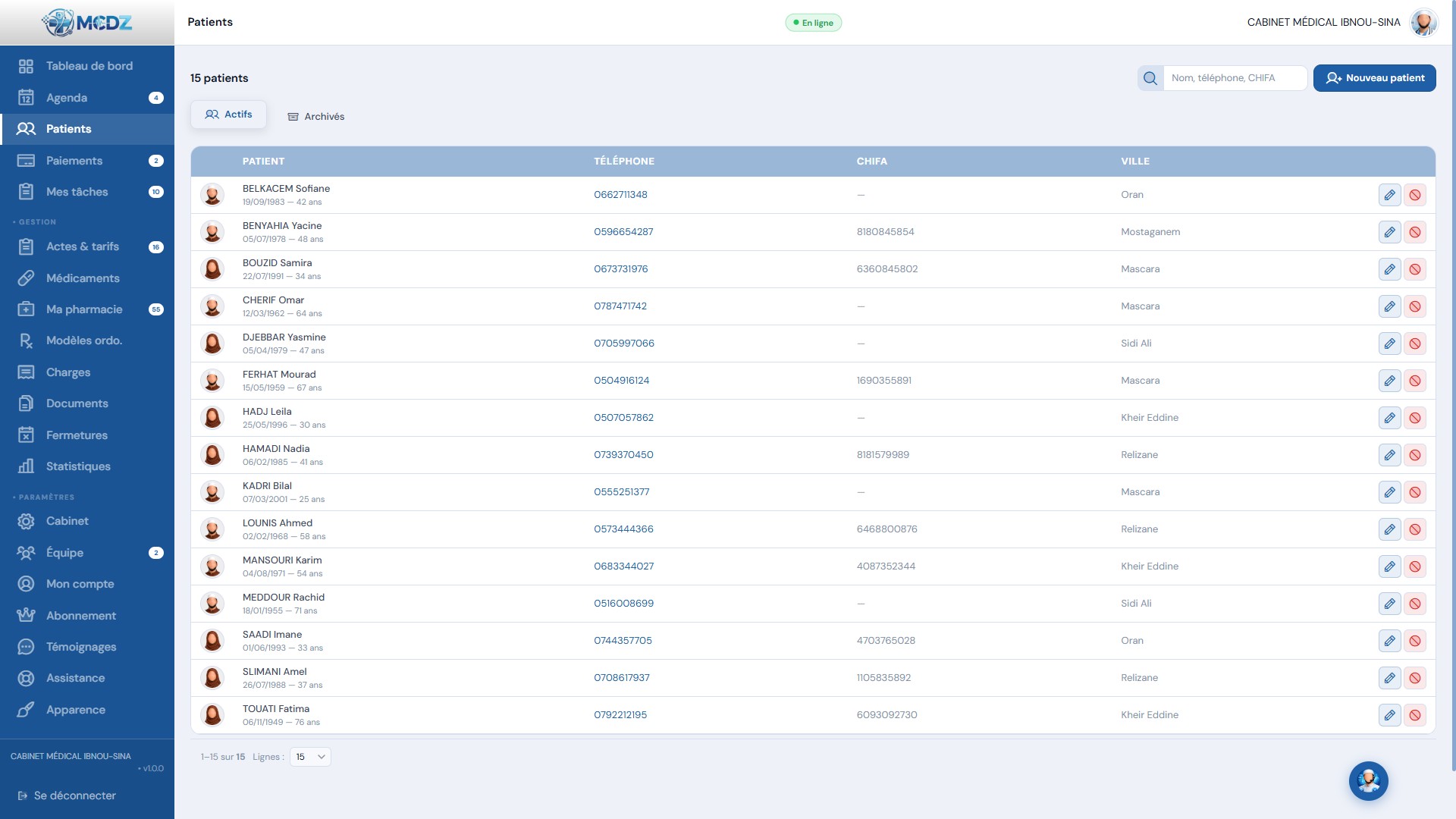Click the PATIENT column header
The image size is (1456, 819).
(263, 162)
